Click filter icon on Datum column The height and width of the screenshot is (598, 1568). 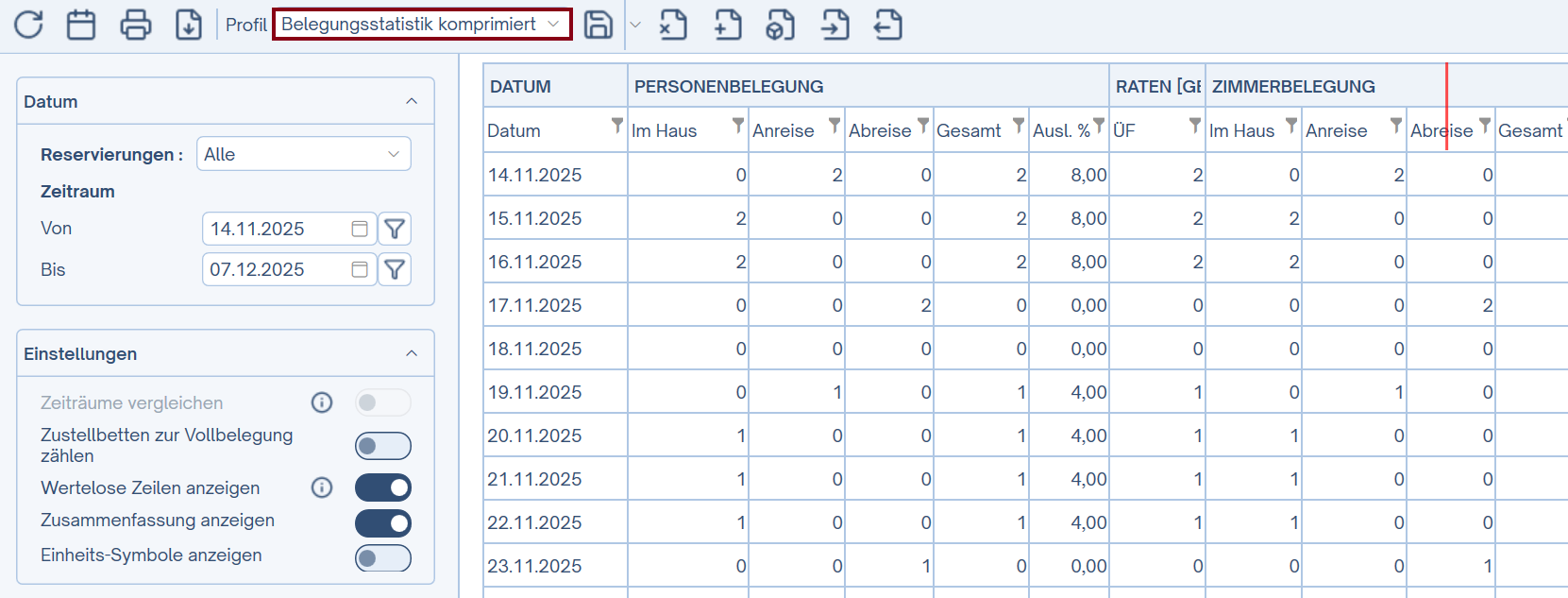pos(617,125)
